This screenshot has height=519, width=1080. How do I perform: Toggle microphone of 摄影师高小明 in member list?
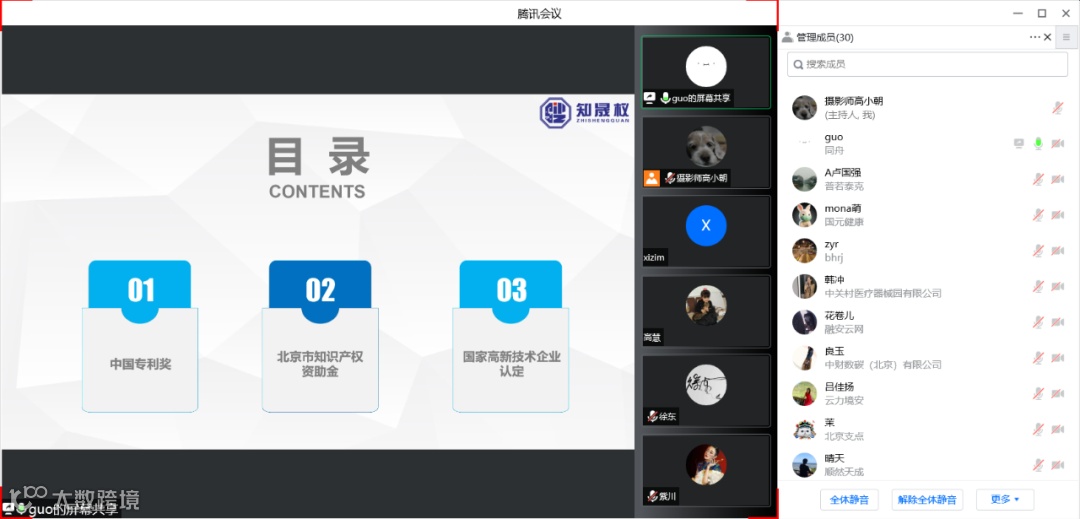[1058, 108]
